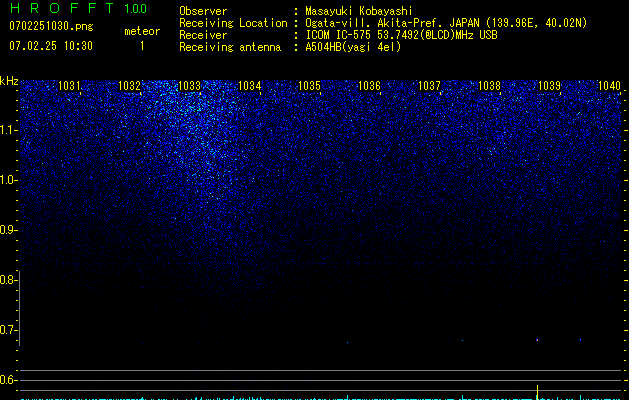Click the 0.9 frequency axis label
Screen dimensions: 629x400
click(8, 230)
